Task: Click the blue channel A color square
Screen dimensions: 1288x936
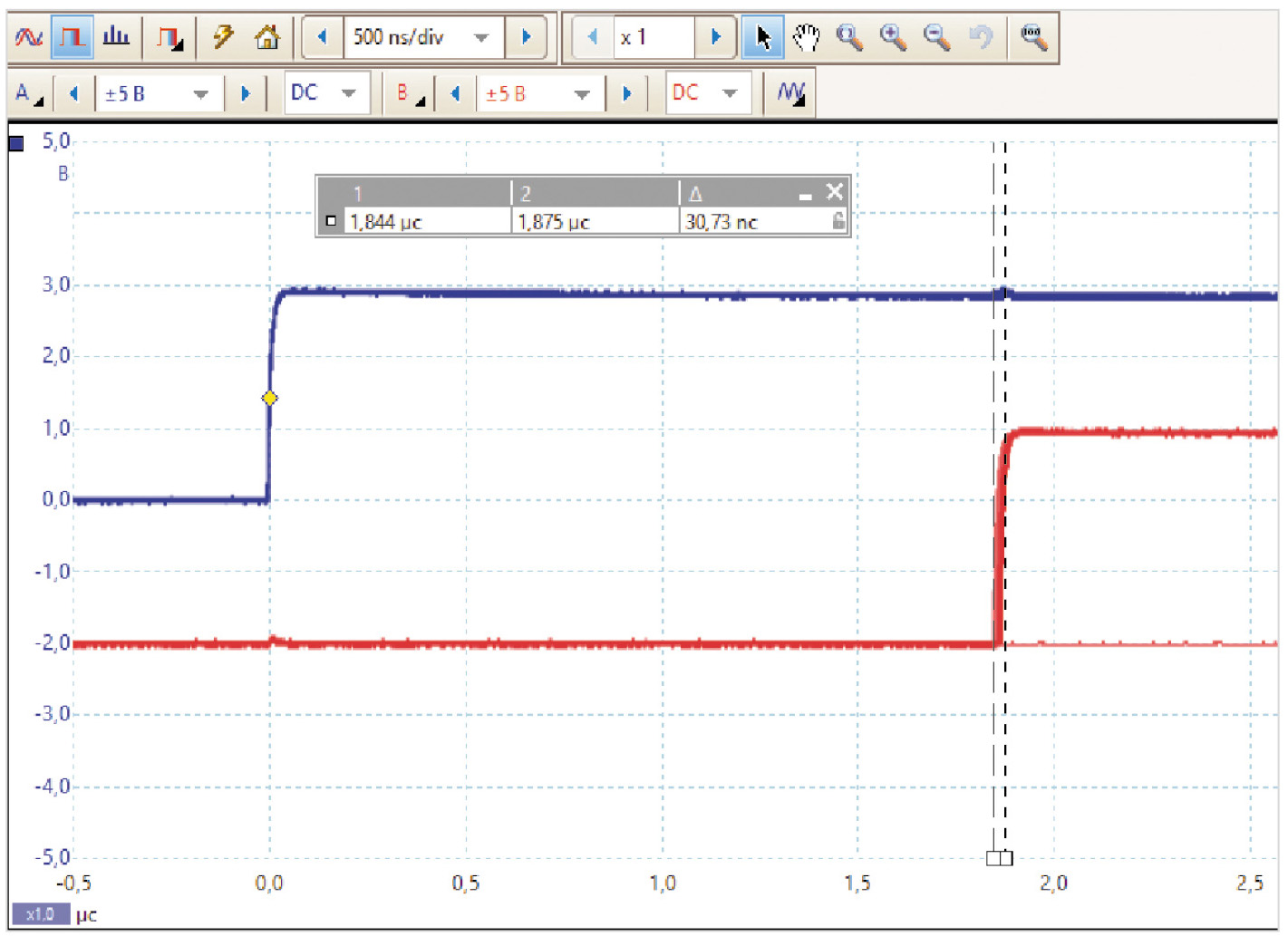Action: click(x=16, y=143)
